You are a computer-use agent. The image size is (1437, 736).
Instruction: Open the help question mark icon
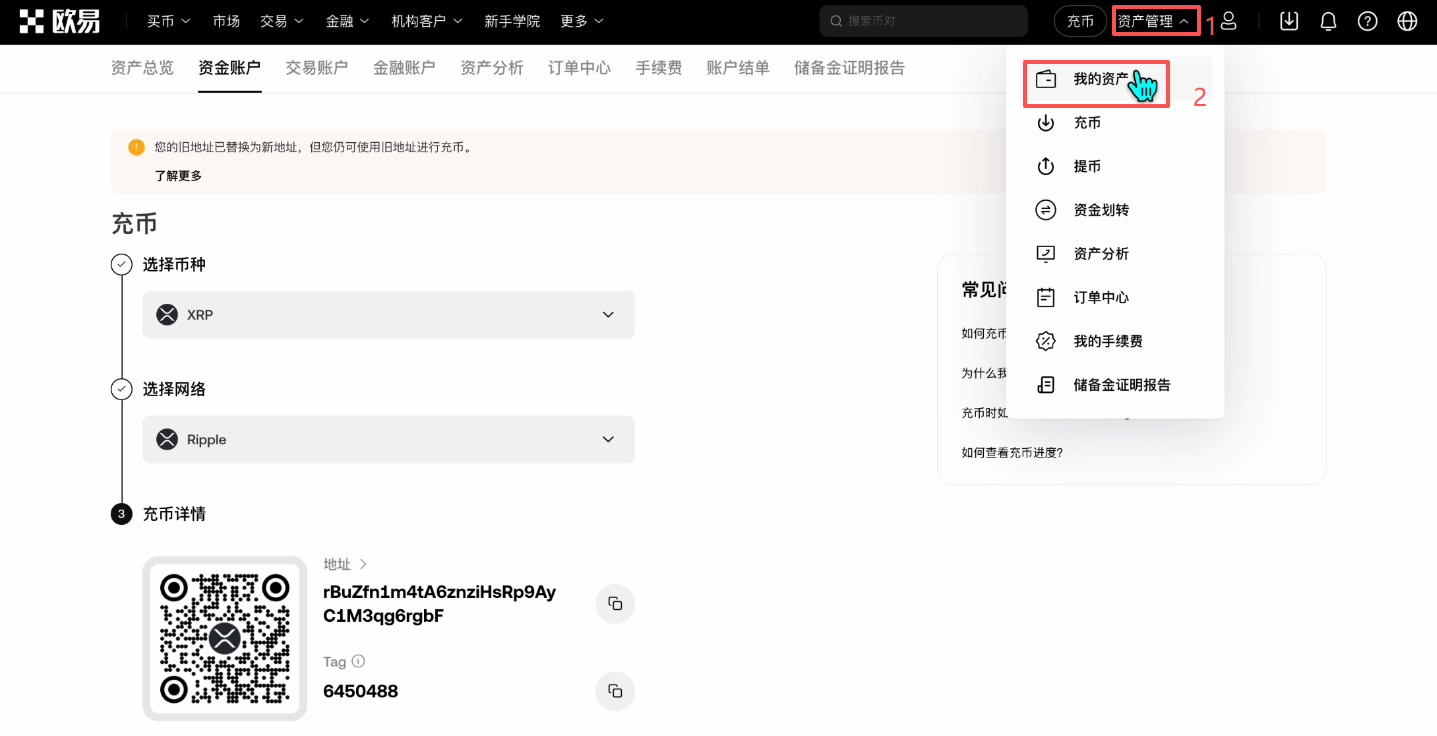[x=1367, y=20]
